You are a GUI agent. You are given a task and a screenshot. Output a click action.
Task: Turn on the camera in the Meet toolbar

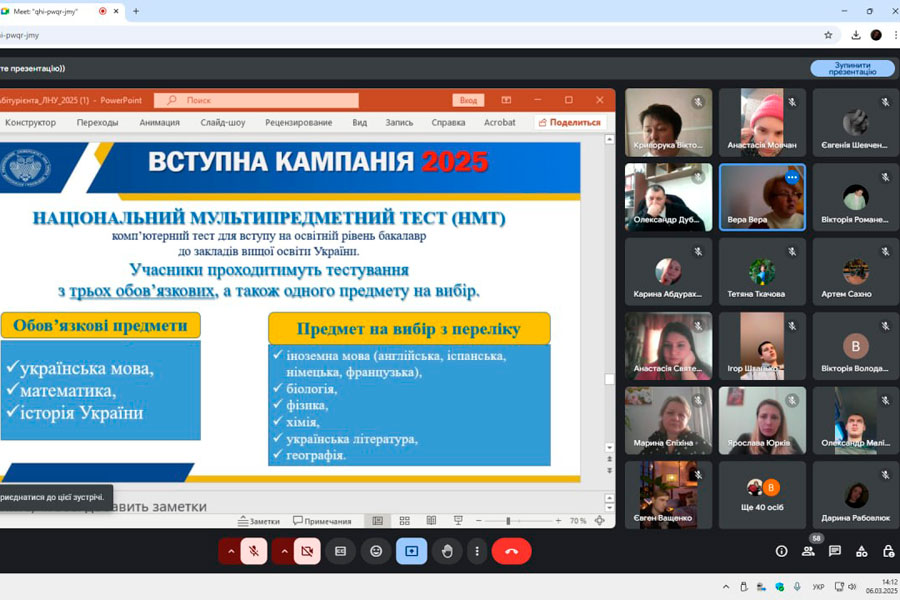(x=307, y=551)
